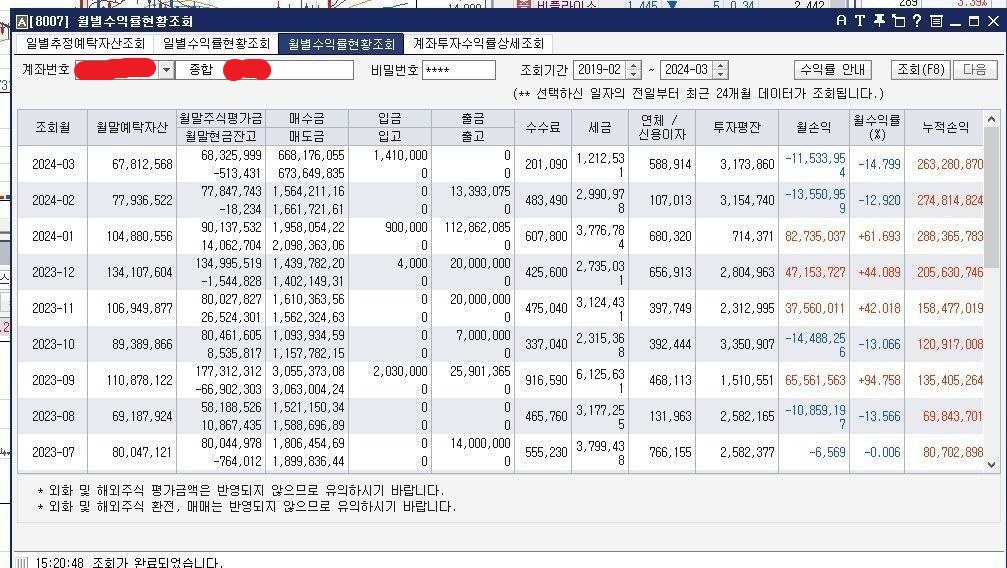Click the 월수익률(%) column header

click(x=877, y=127)
